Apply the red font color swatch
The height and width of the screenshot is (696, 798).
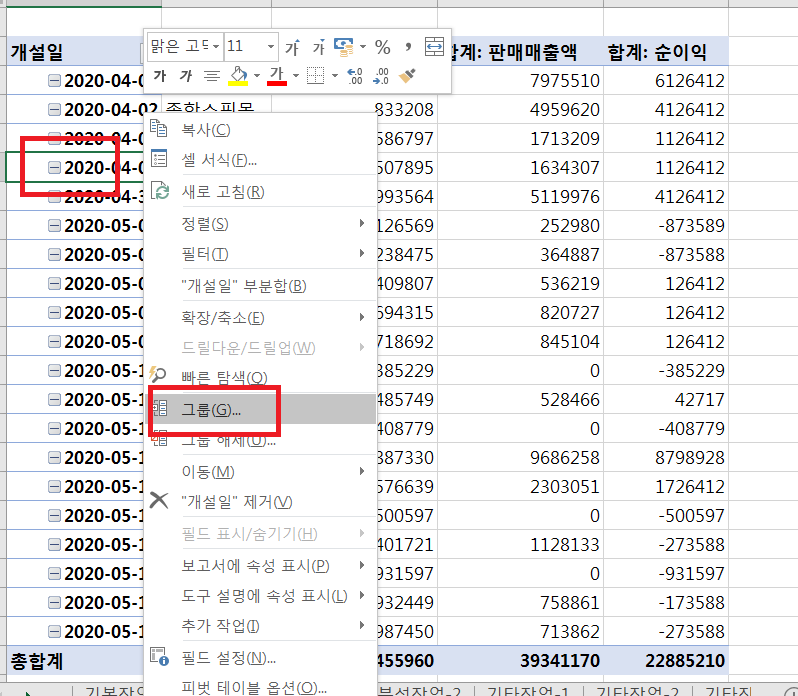[277, 75]
